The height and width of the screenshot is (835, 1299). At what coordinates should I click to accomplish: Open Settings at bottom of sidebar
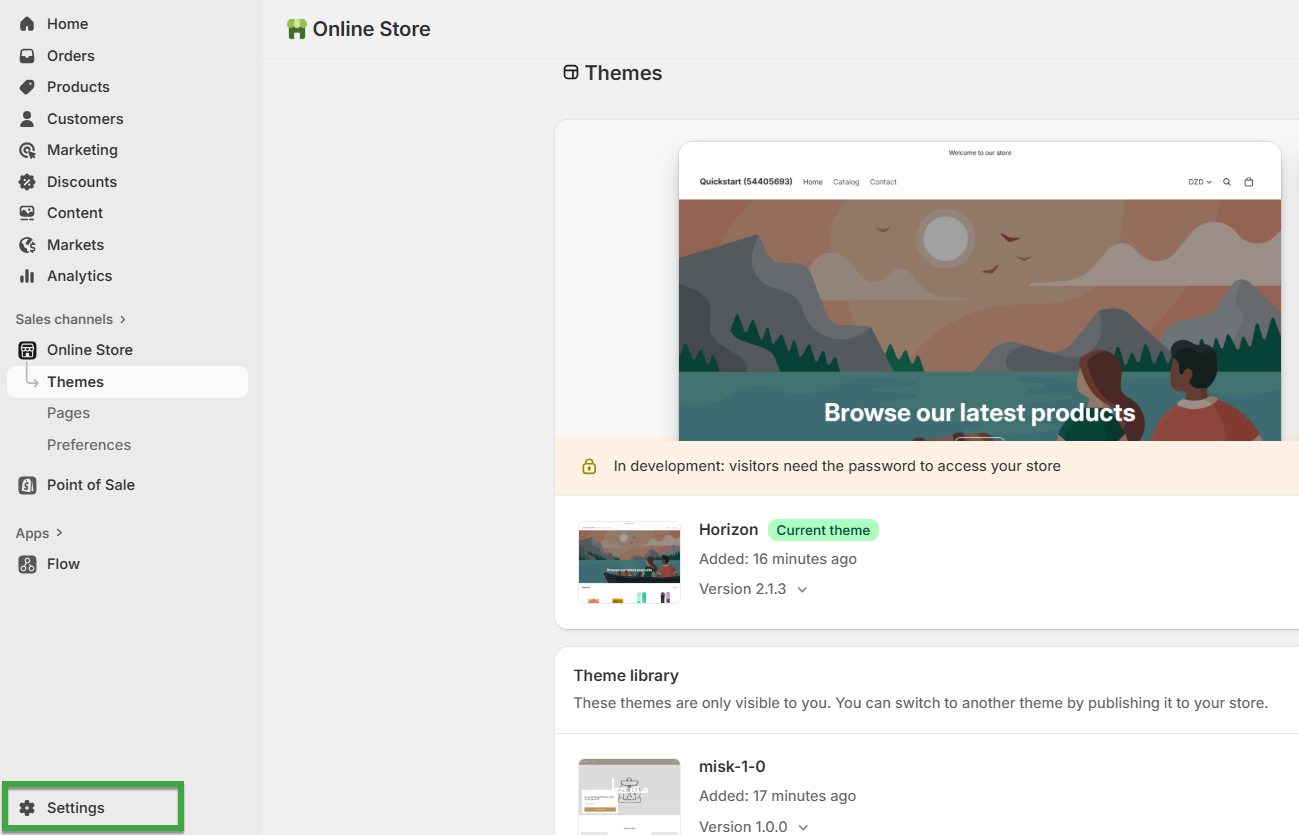(x=75, y=808)
